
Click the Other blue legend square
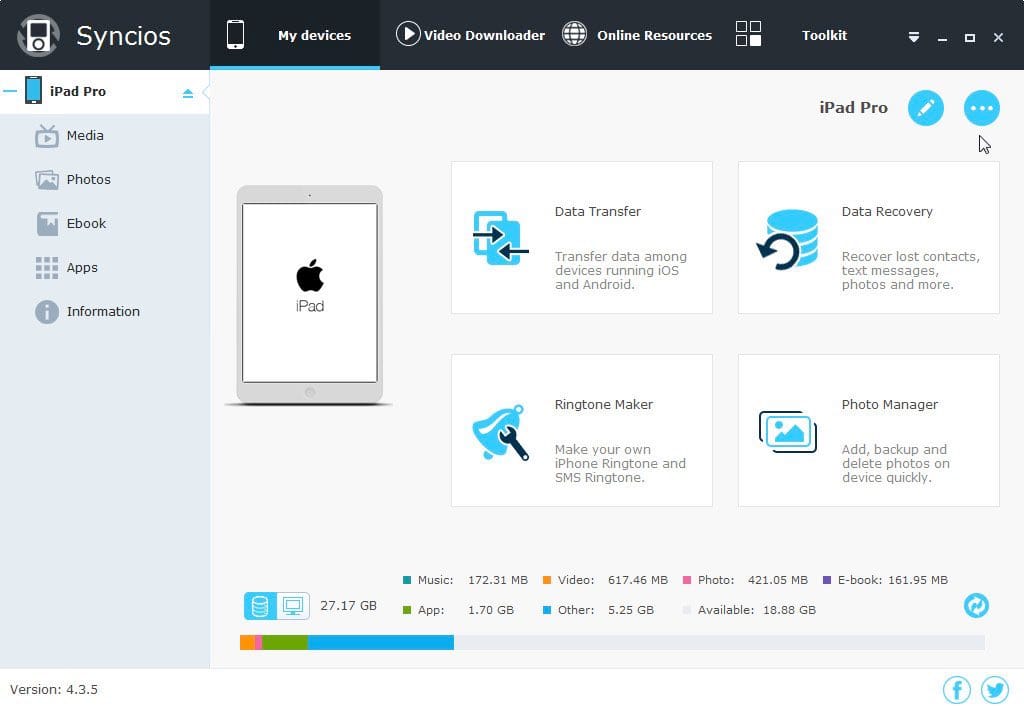click(x=547, y=610)
